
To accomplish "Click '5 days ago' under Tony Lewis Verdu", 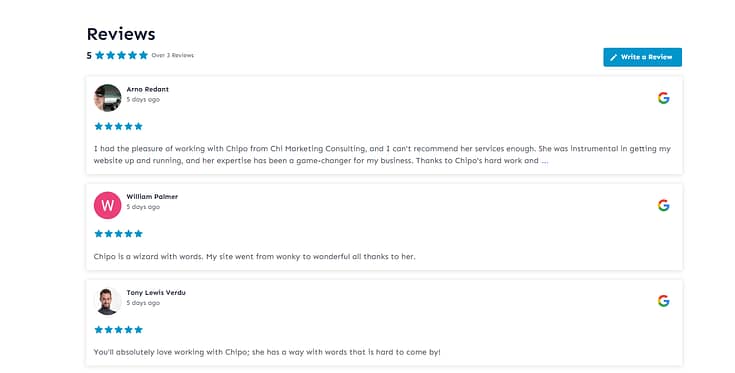I will tap(143, 303).
